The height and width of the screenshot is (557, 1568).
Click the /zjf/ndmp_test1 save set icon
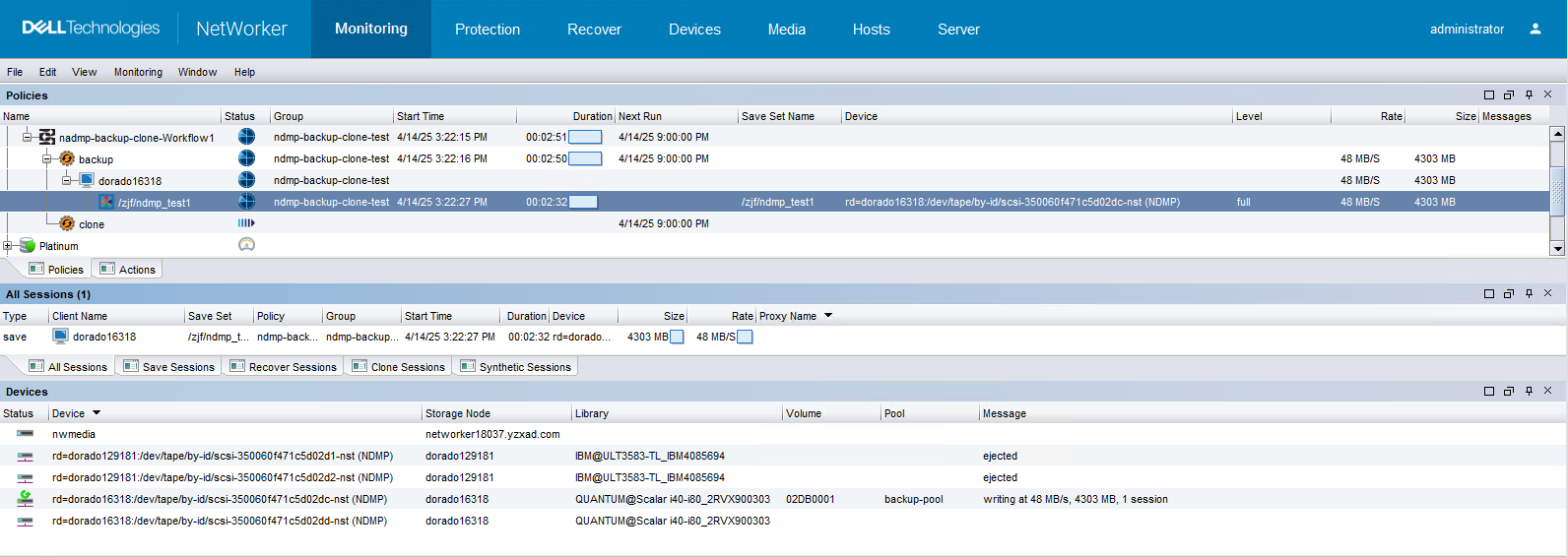pos(106,202)
